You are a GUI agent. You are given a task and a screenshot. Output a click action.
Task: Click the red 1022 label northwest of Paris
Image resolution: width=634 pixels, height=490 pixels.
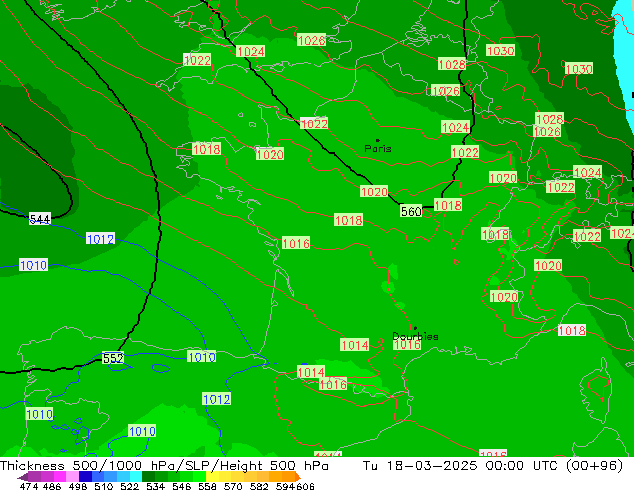pos(314,123)
